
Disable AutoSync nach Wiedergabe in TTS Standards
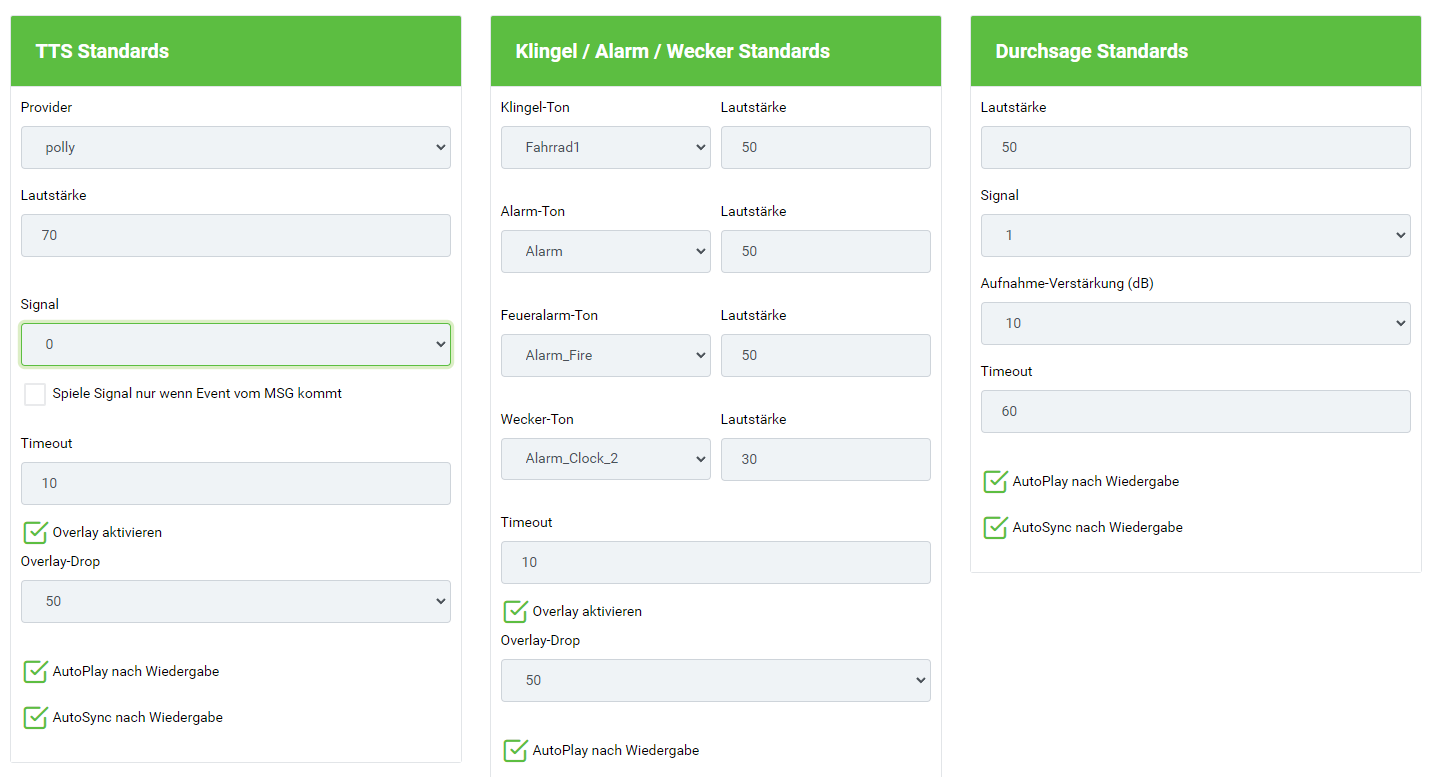coord(35,717)
